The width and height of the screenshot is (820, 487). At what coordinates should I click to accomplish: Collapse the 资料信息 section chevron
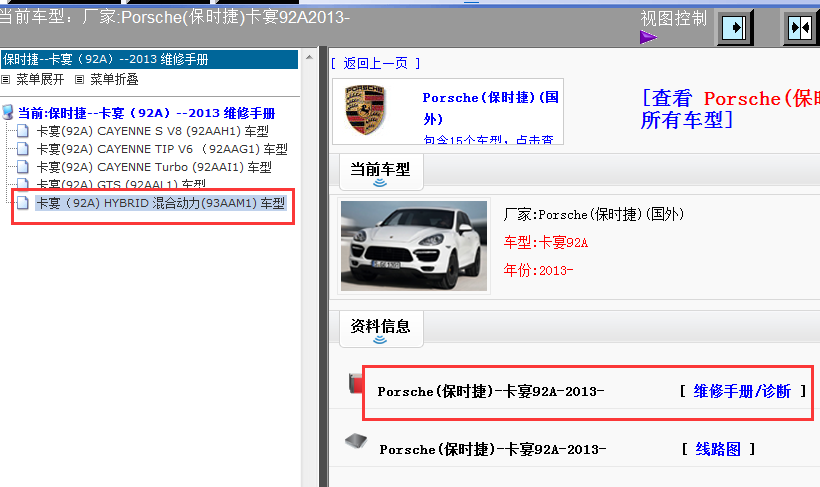[x=380, y=340]
